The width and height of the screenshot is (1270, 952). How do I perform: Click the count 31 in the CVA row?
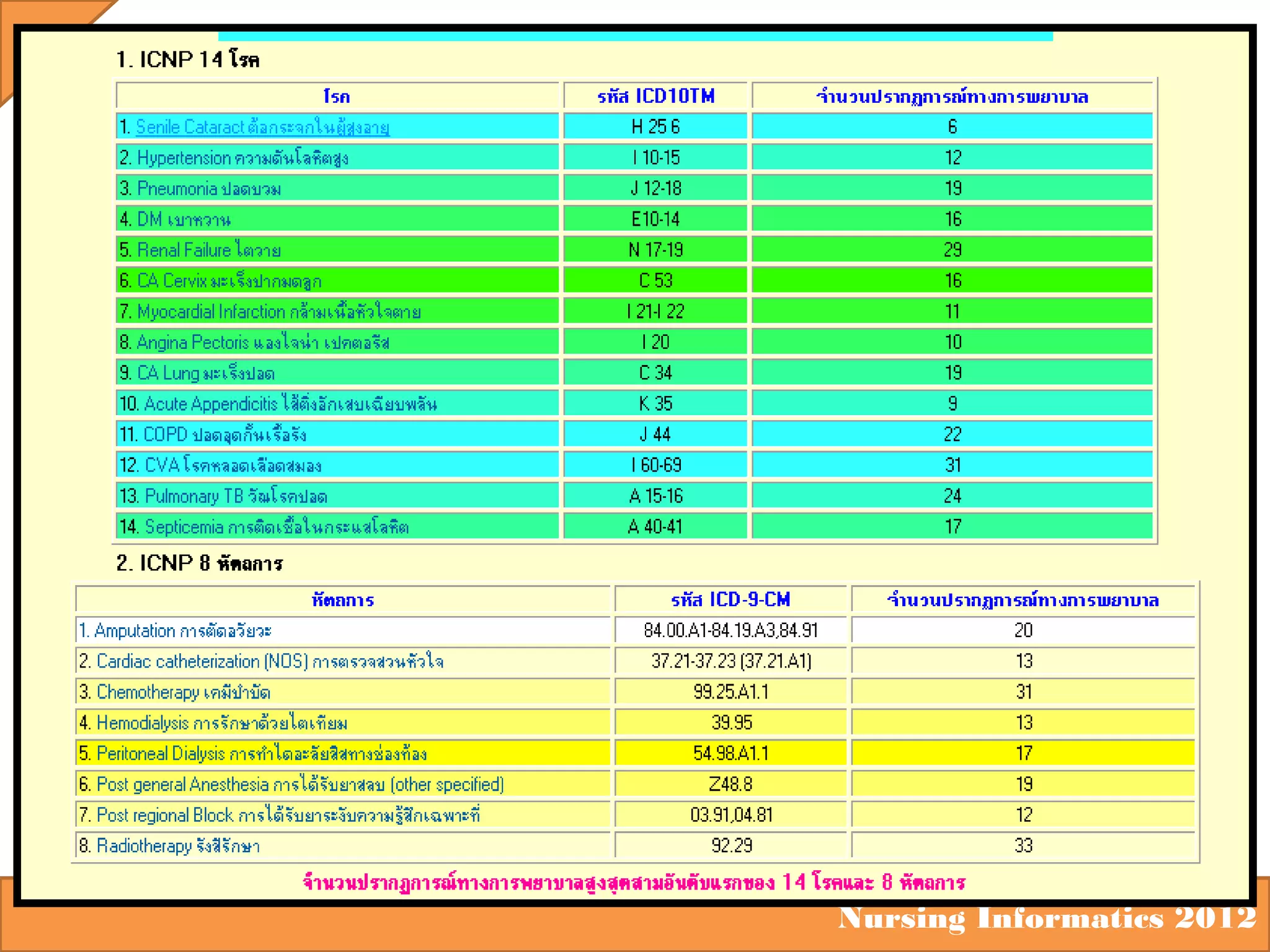click(952, 465)
